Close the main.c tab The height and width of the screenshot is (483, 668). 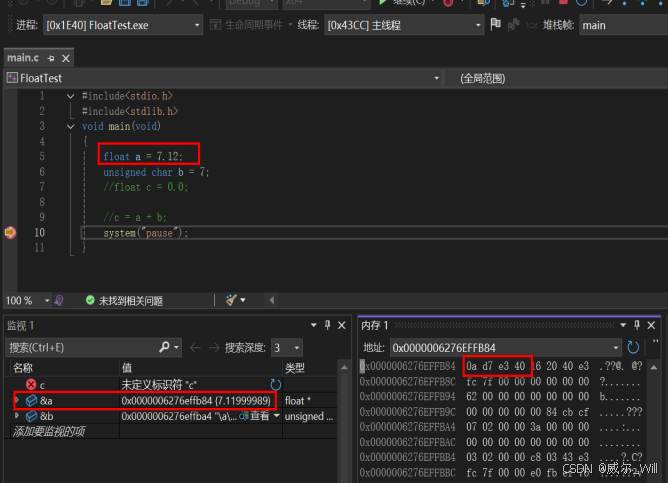point(66,58)
